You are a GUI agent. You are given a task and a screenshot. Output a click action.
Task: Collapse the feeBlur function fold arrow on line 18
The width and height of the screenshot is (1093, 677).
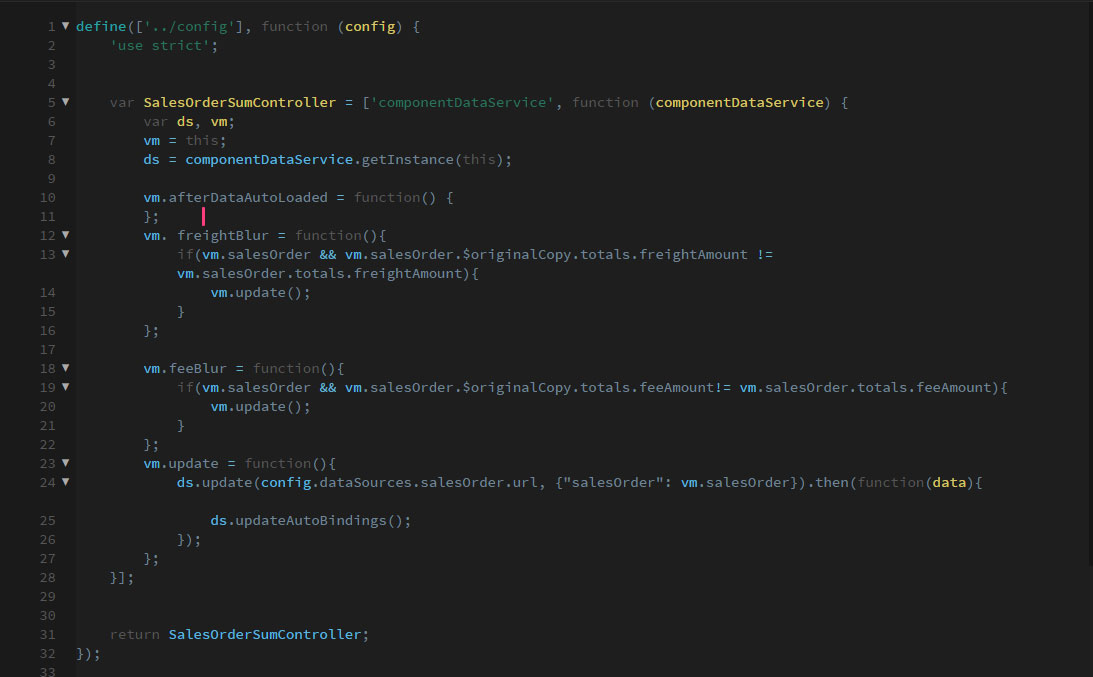66,367
